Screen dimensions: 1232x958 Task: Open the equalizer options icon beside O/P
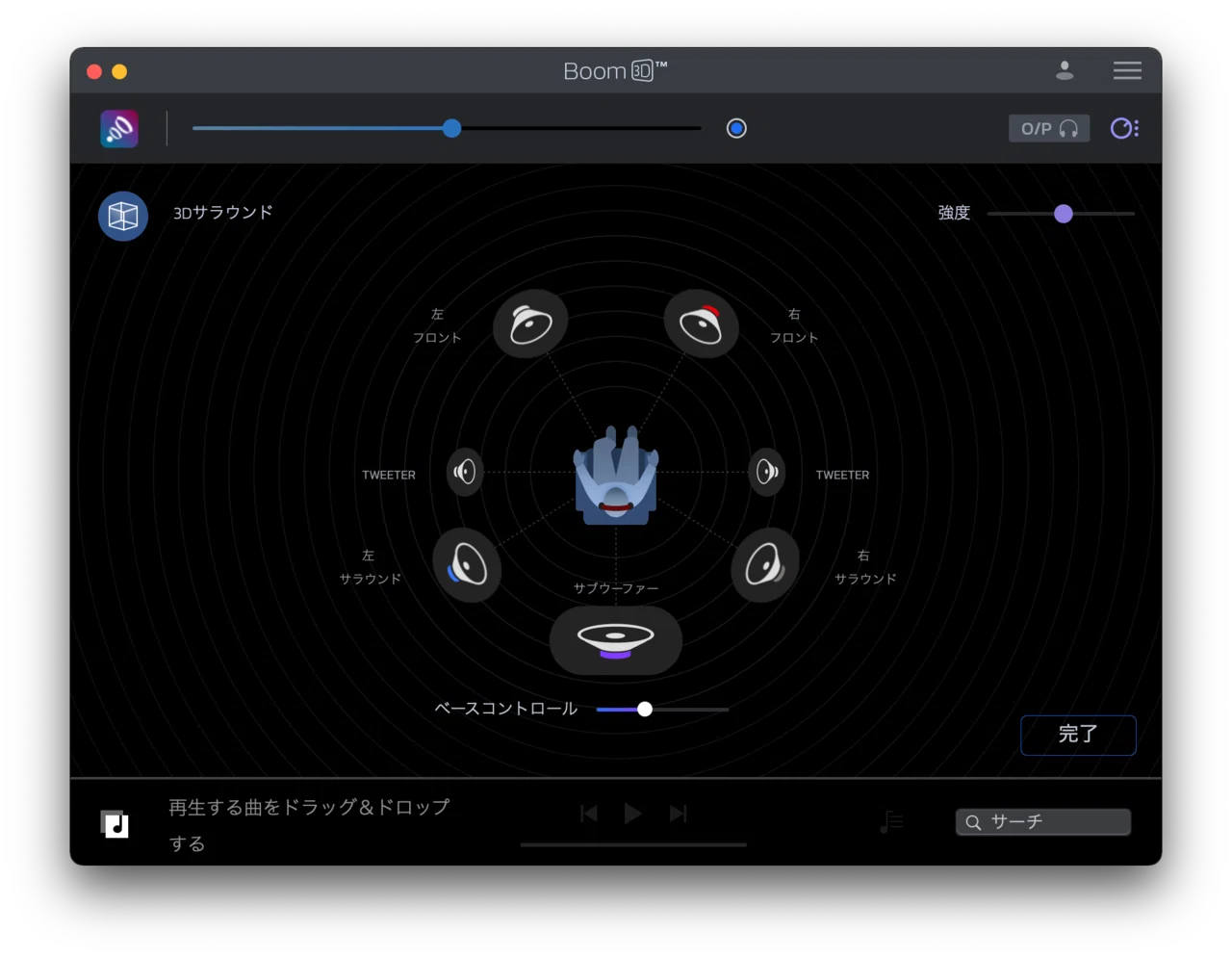point(1124,128)
